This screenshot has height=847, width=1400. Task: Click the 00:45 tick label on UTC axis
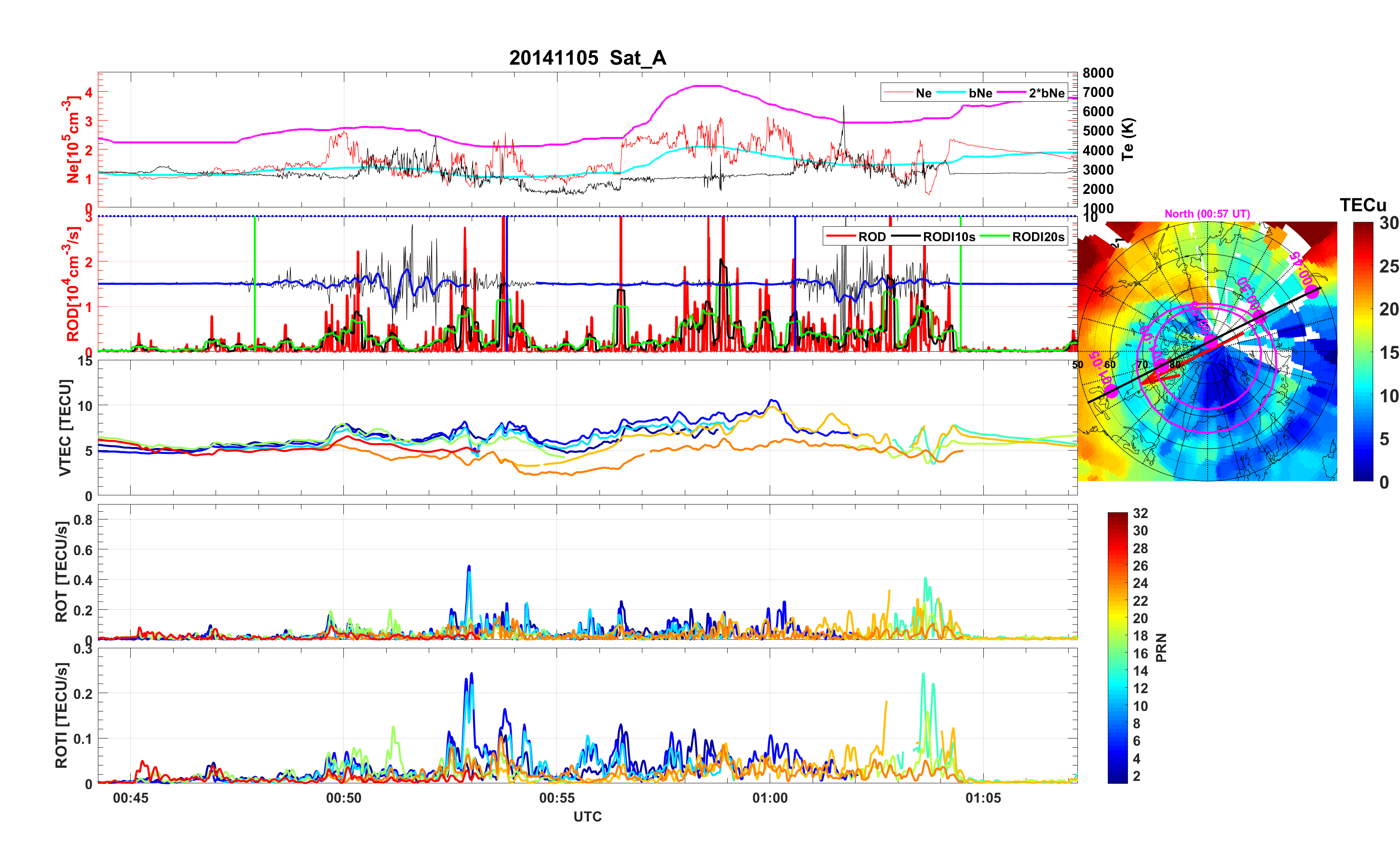[130, 797]
